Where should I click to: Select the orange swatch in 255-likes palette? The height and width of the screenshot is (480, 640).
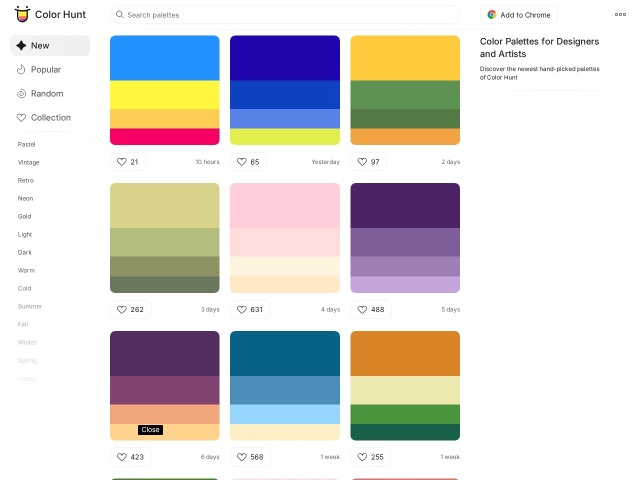405,353
